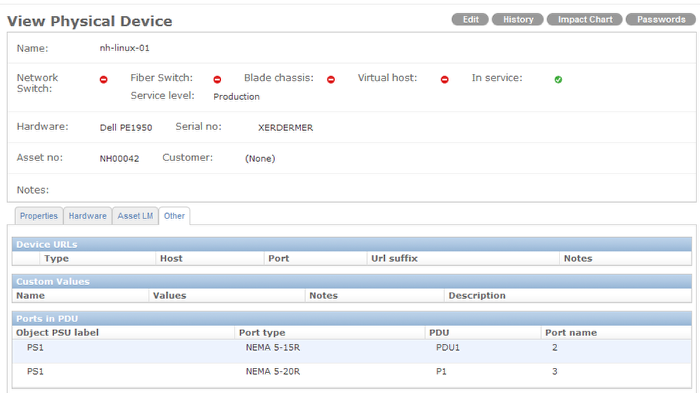Click the In service green check icon
Image resolution: width=700 pixels, height=393 pixels.
[x=558, y=79]
